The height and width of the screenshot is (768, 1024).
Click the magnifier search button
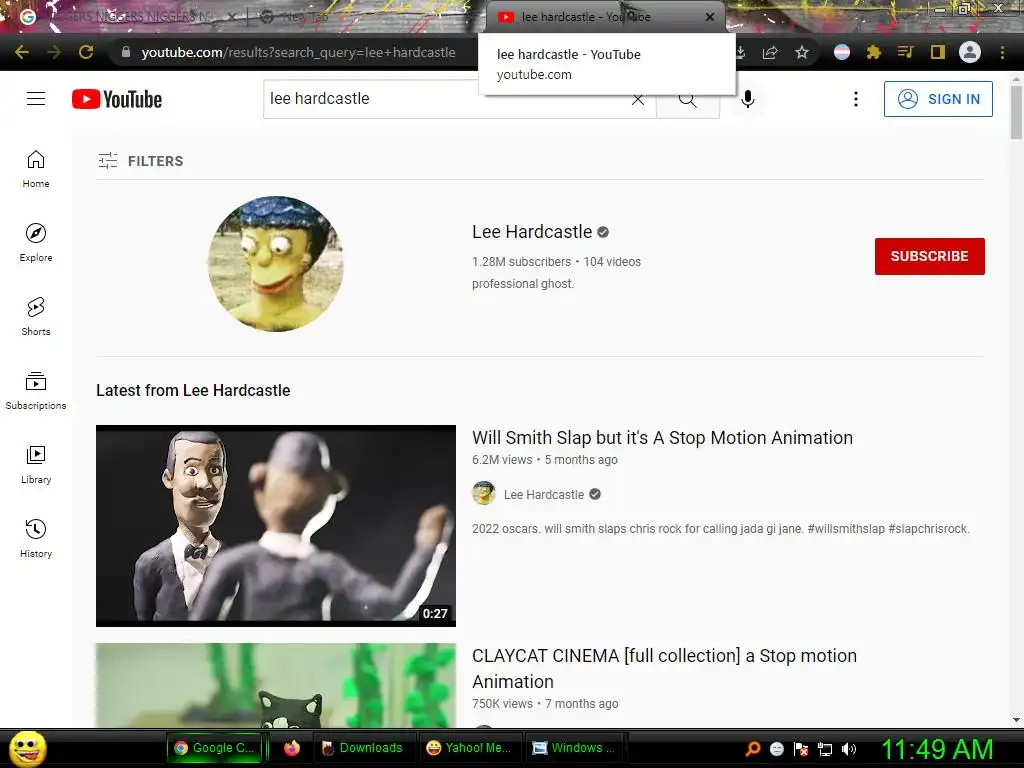(x=688, y=100)
